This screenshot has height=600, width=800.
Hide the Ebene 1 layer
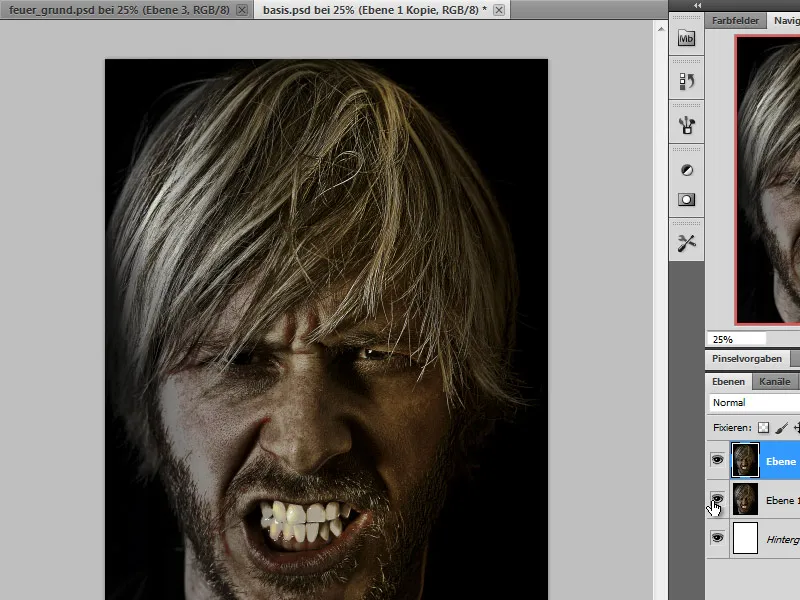tap(717, 500)
